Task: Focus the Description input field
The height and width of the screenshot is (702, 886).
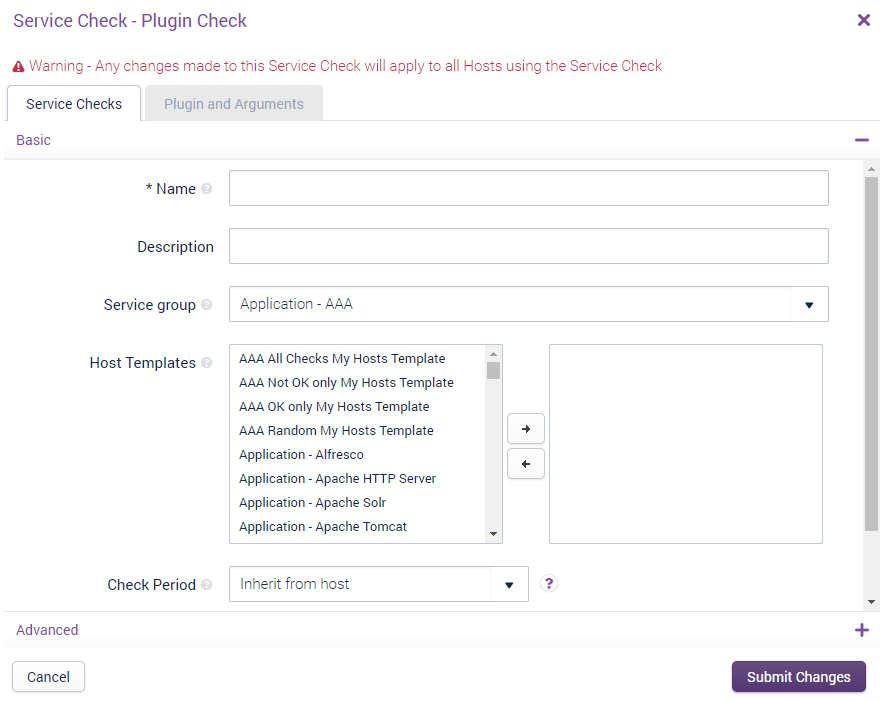Action: click(529, 246)
